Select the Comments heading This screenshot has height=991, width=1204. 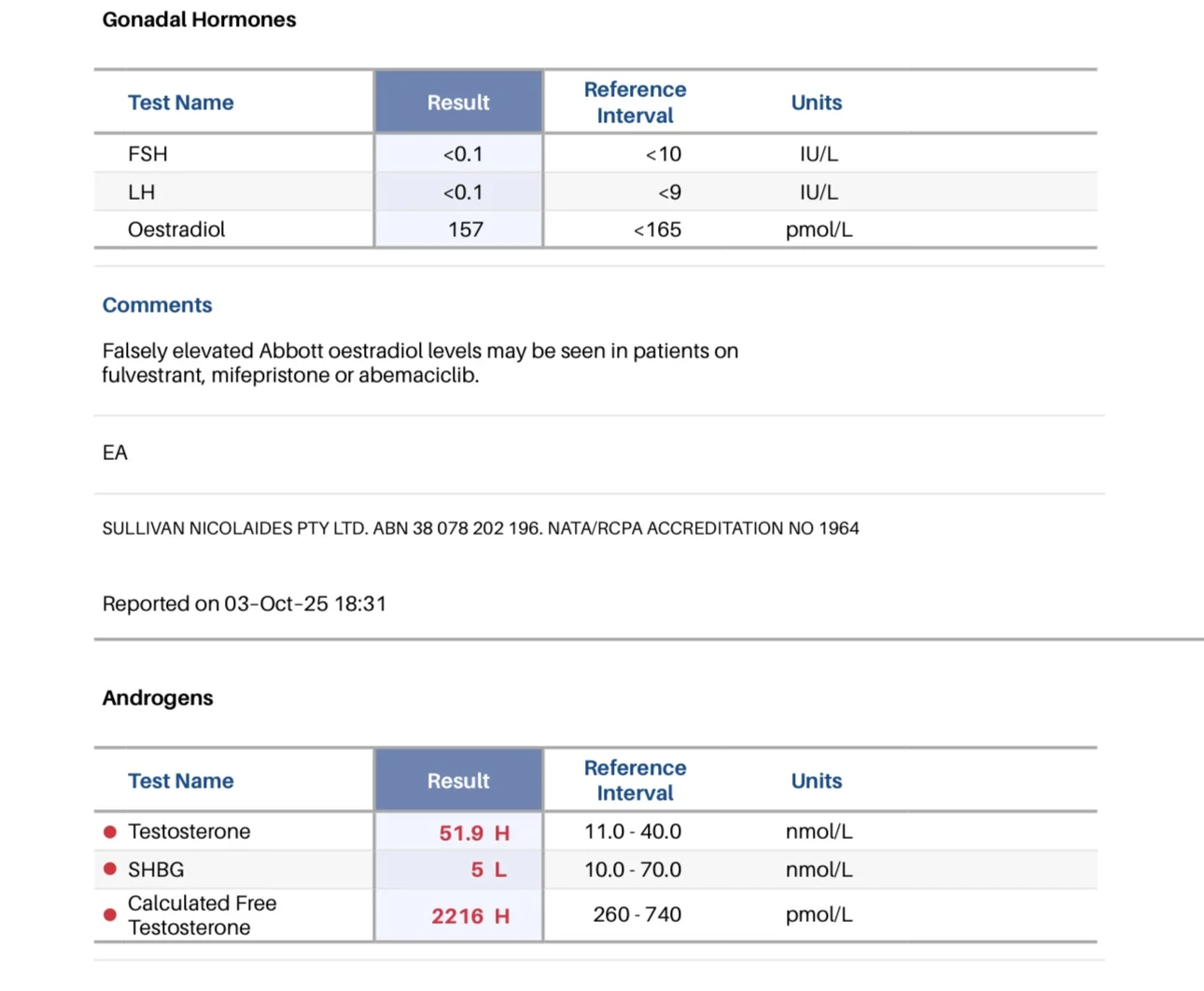[x=157, y=305]
